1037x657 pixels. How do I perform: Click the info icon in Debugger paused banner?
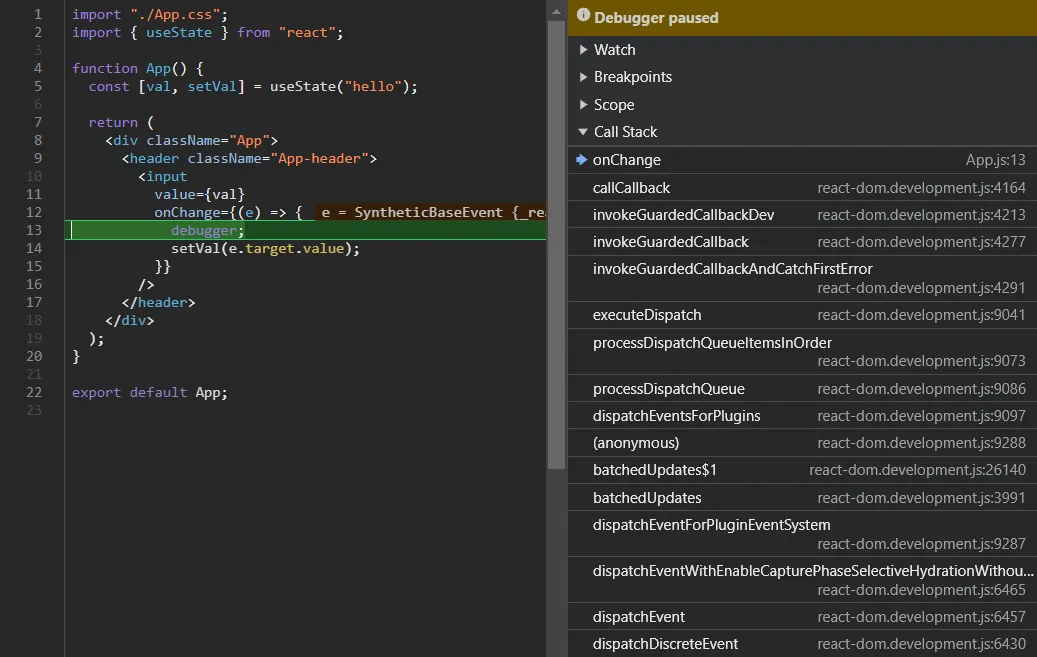point(583,17)
